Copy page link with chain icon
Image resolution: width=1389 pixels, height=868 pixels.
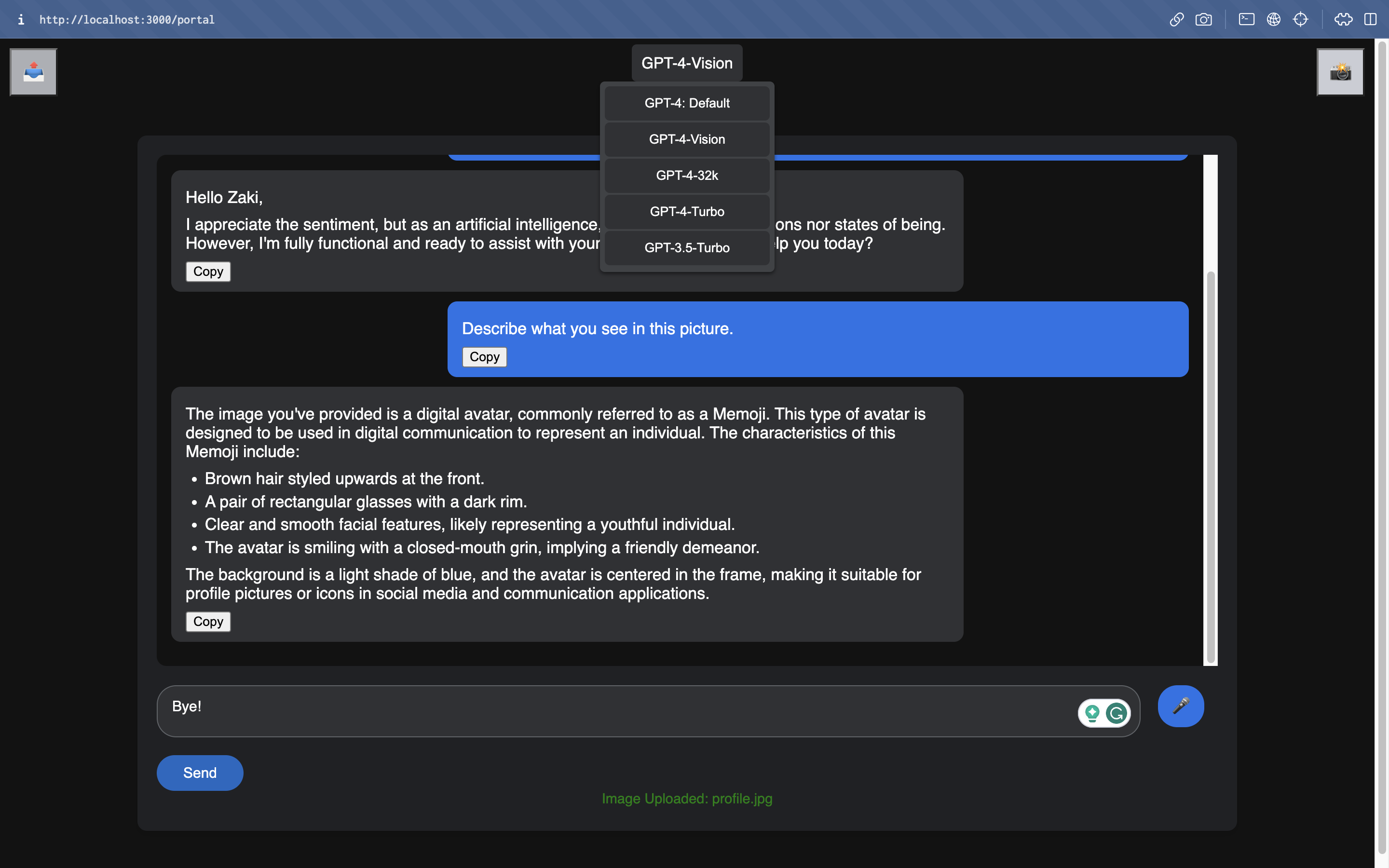tap(1176, 19)
